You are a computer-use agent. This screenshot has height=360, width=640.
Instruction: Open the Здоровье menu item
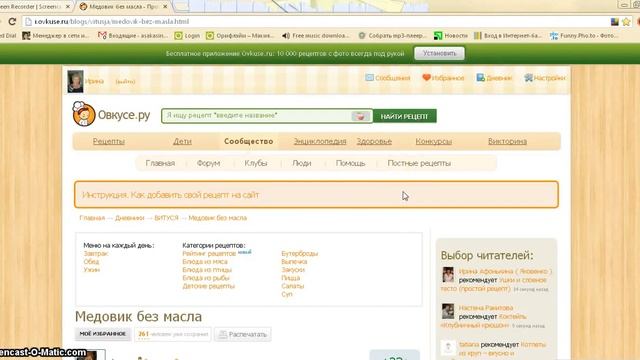point(374,141)
